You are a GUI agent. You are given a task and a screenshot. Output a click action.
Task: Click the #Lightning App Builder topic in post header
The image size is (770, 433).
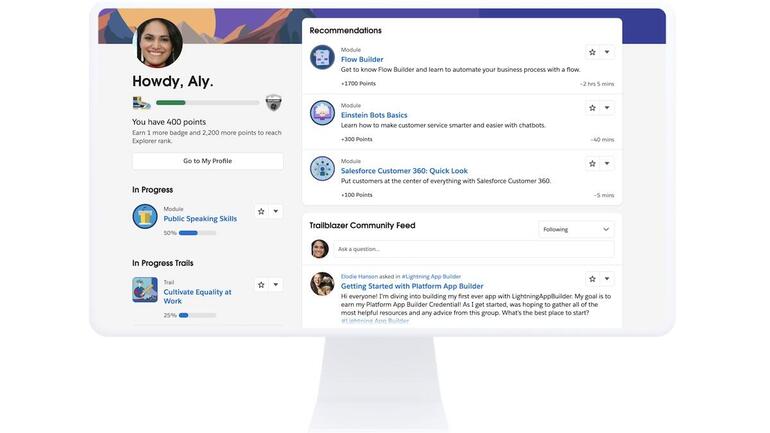pyautogui.click(x=431, y=276)
